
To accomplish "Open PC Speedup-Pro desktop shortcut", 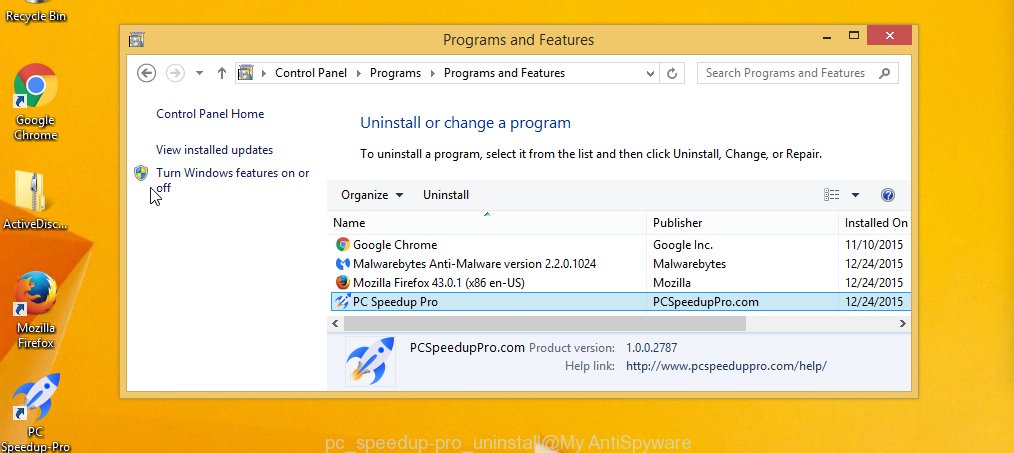I will click(x=36, y=411).
